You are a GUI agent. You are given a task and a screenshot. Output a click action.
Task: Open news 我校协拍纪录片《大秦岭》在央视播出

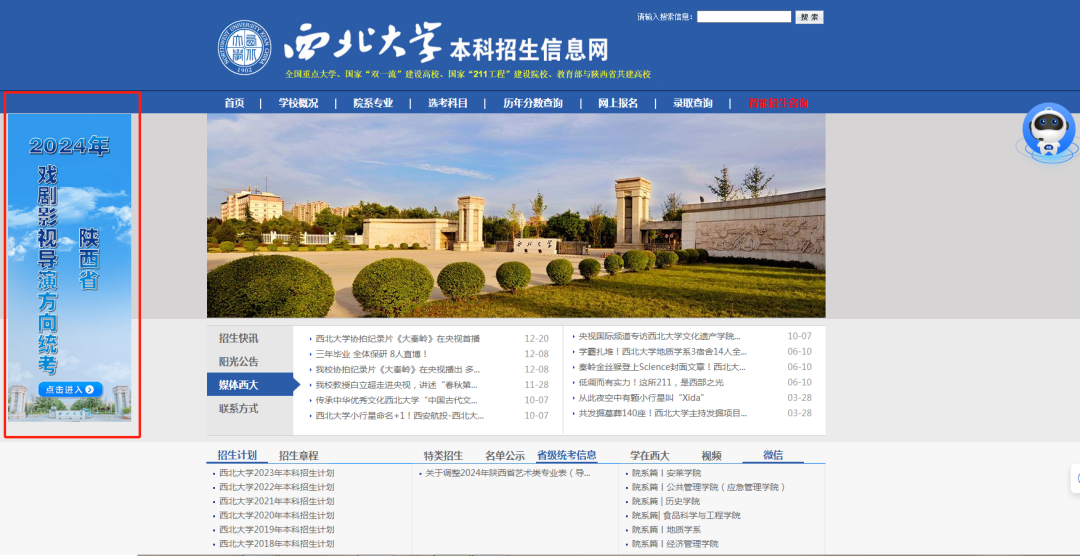397,369
